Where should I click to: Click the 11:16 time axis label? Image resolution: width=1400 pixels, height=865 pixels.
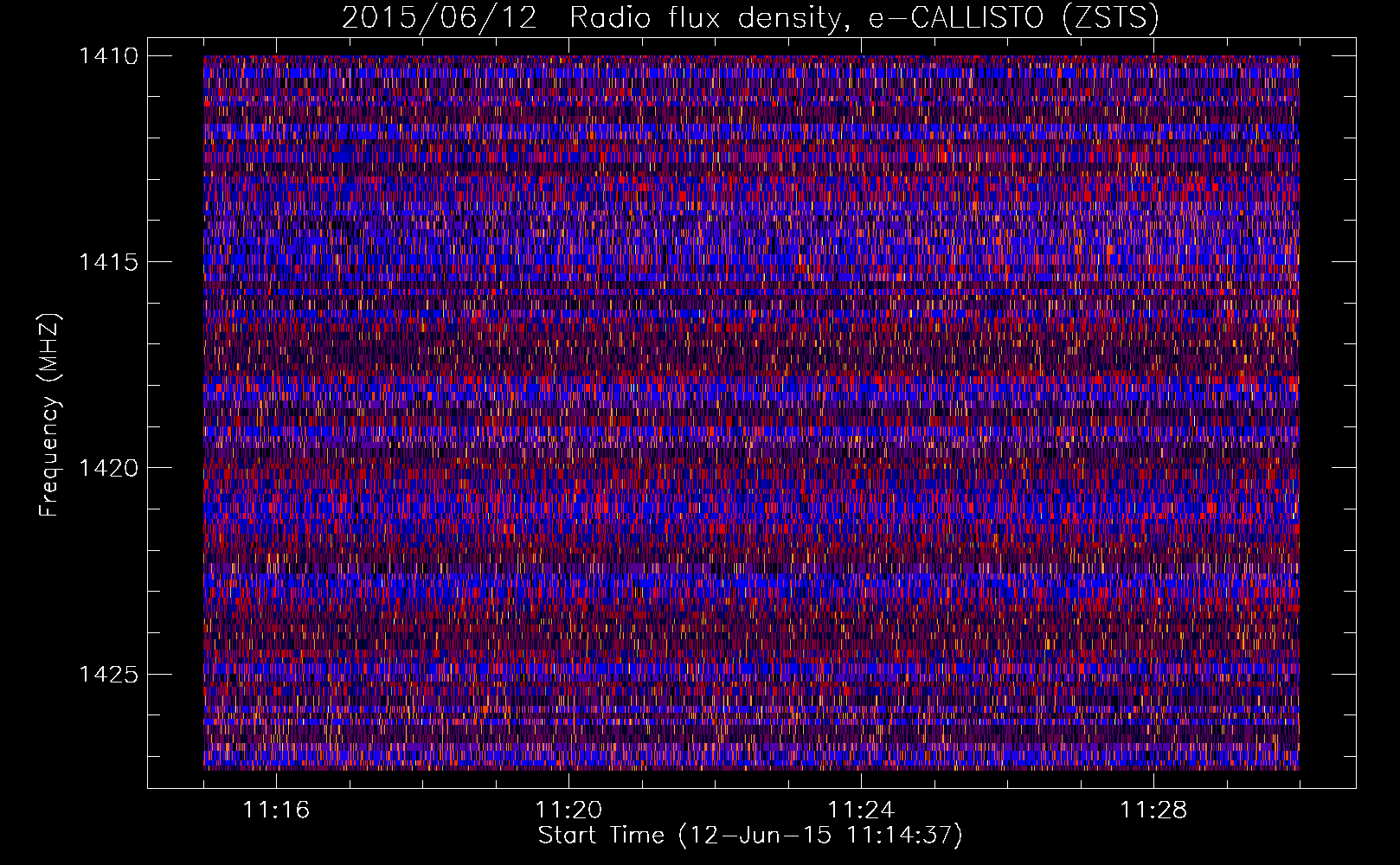click(x=276, y=810)
